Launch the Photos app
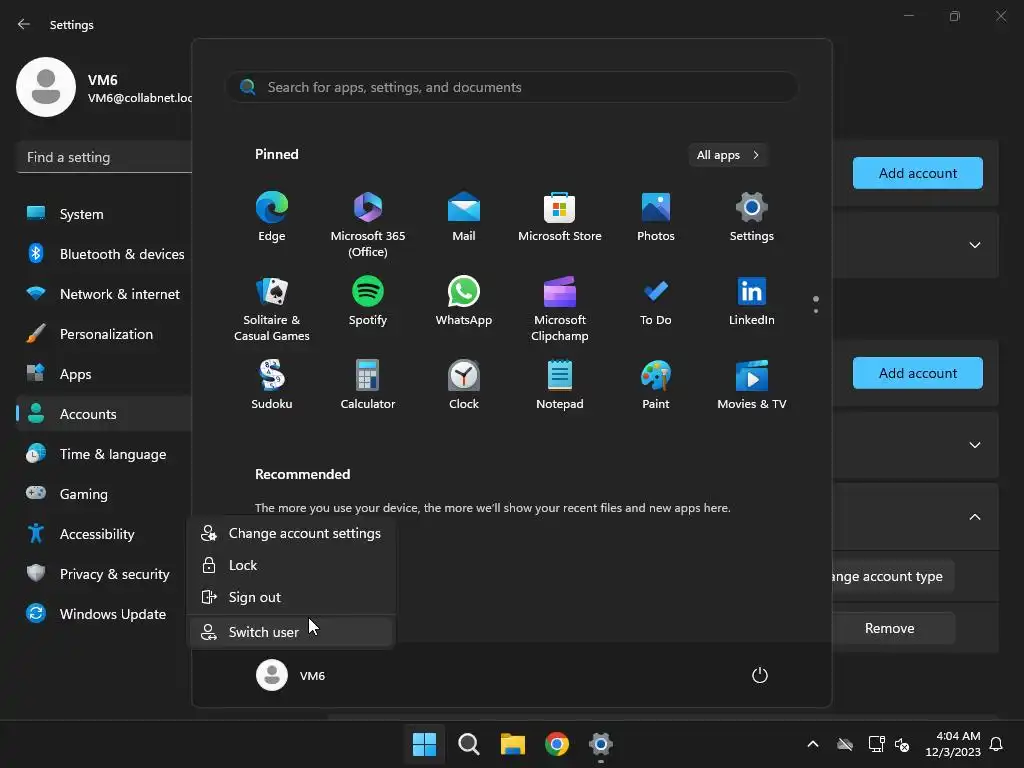The image size is (1024, 768). coord(656,217)
